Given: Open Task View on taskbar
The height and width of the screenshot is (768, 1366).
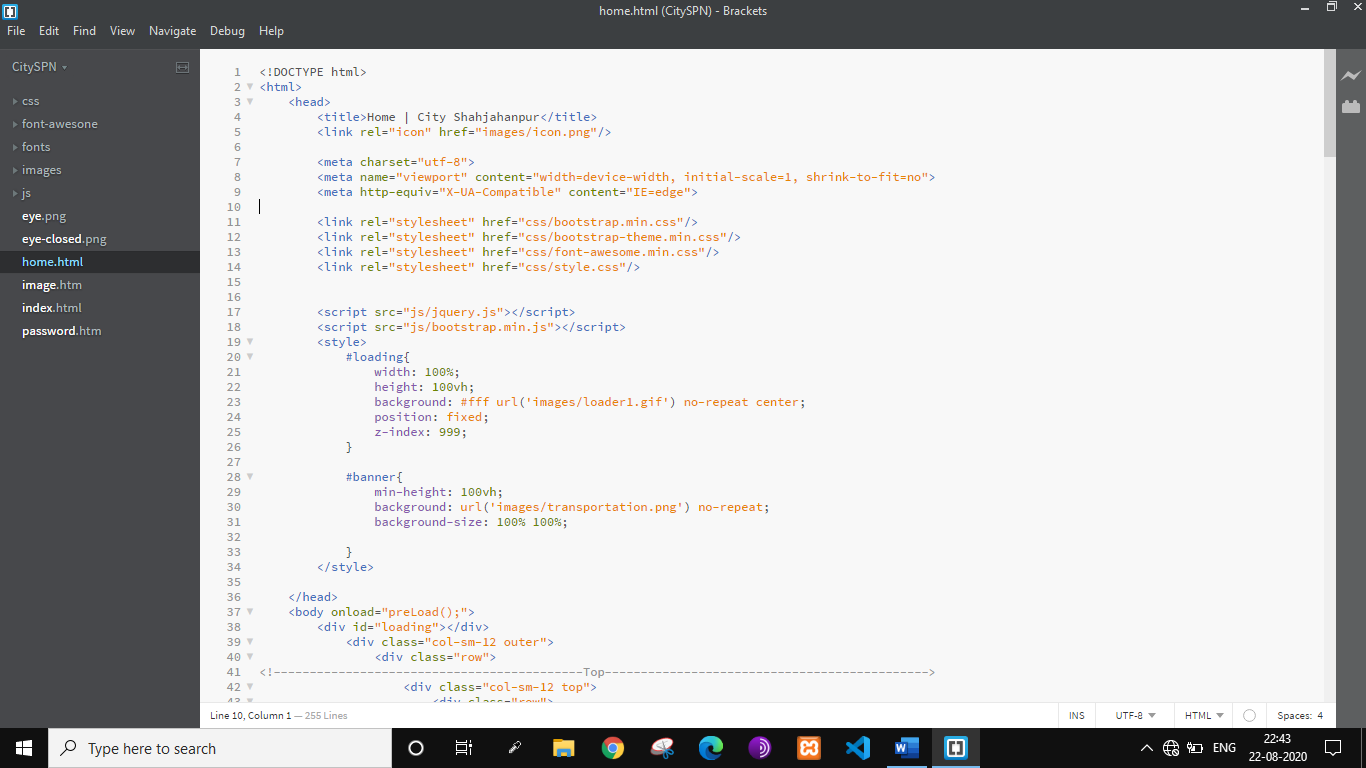Looking at the screenshot, I should (x=464, y=748).
